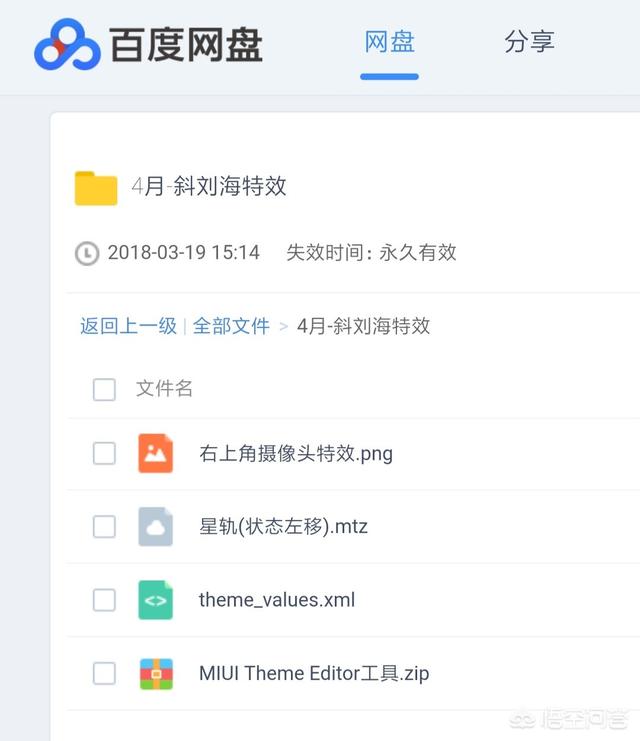Click the yellow folder icon
This screenshot has width=640, height=741.
point(96,187)
